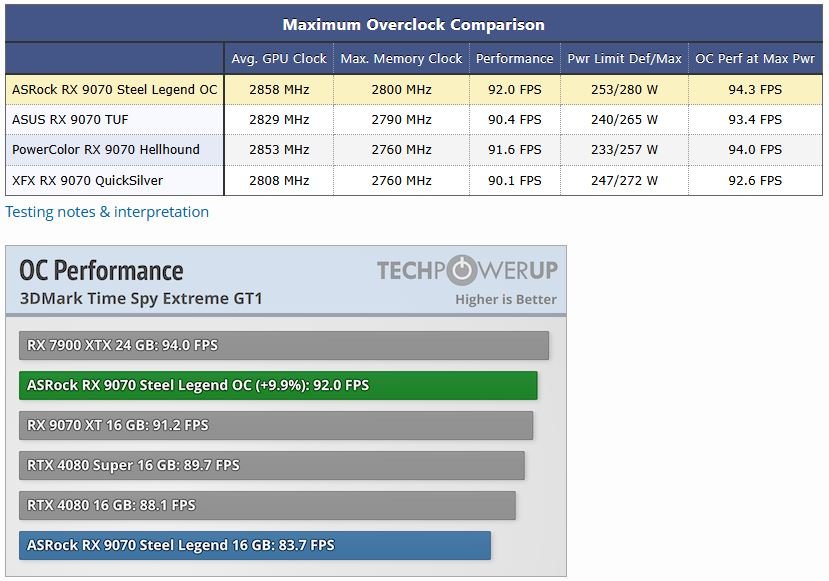The height and width of the screenshot is (581, 829).
Task: Open the Testing notes & interpretation link
Action: point(107,212)
